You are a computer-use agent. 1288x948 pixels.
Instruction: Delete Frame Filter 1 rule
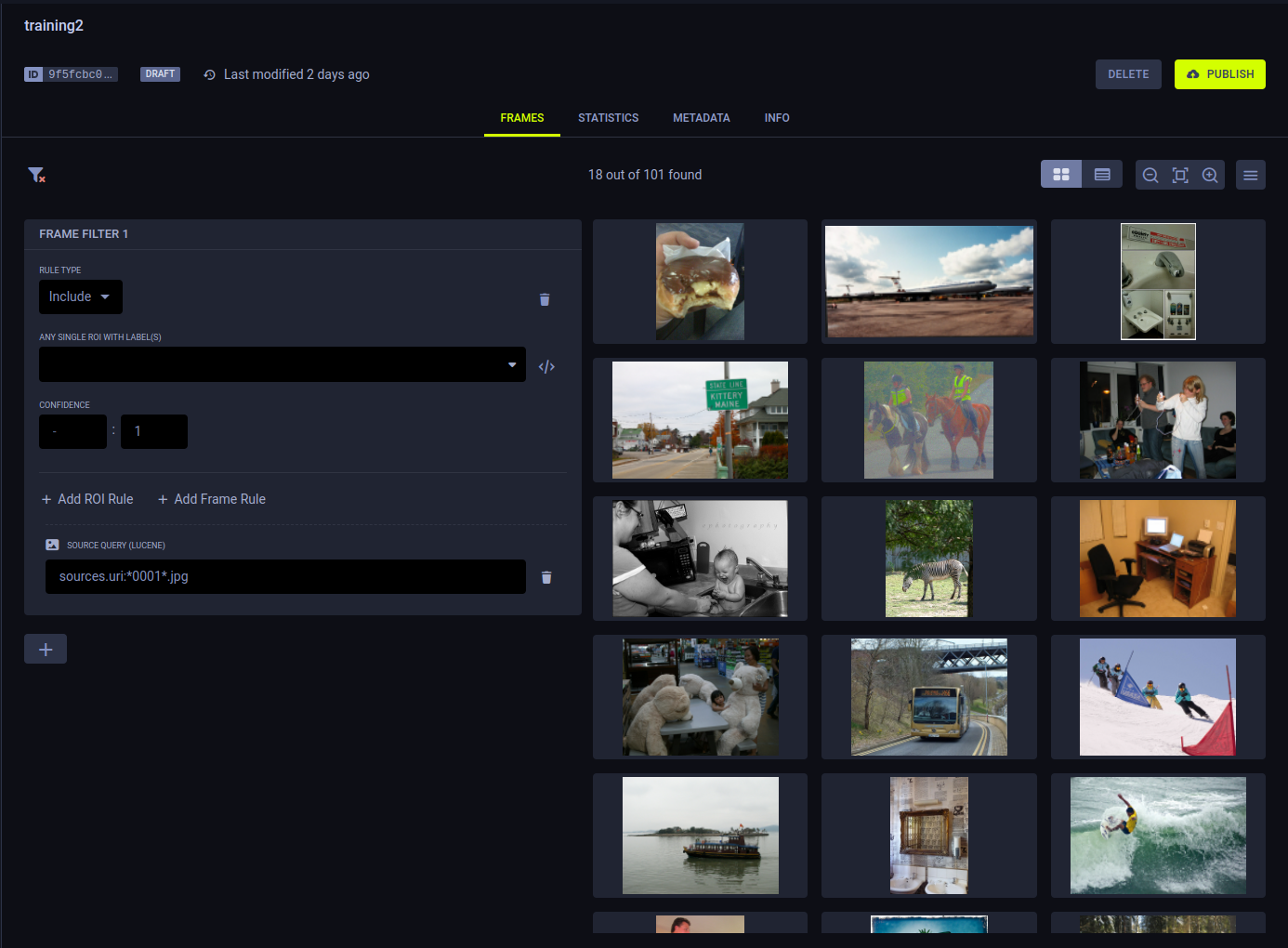545,299
